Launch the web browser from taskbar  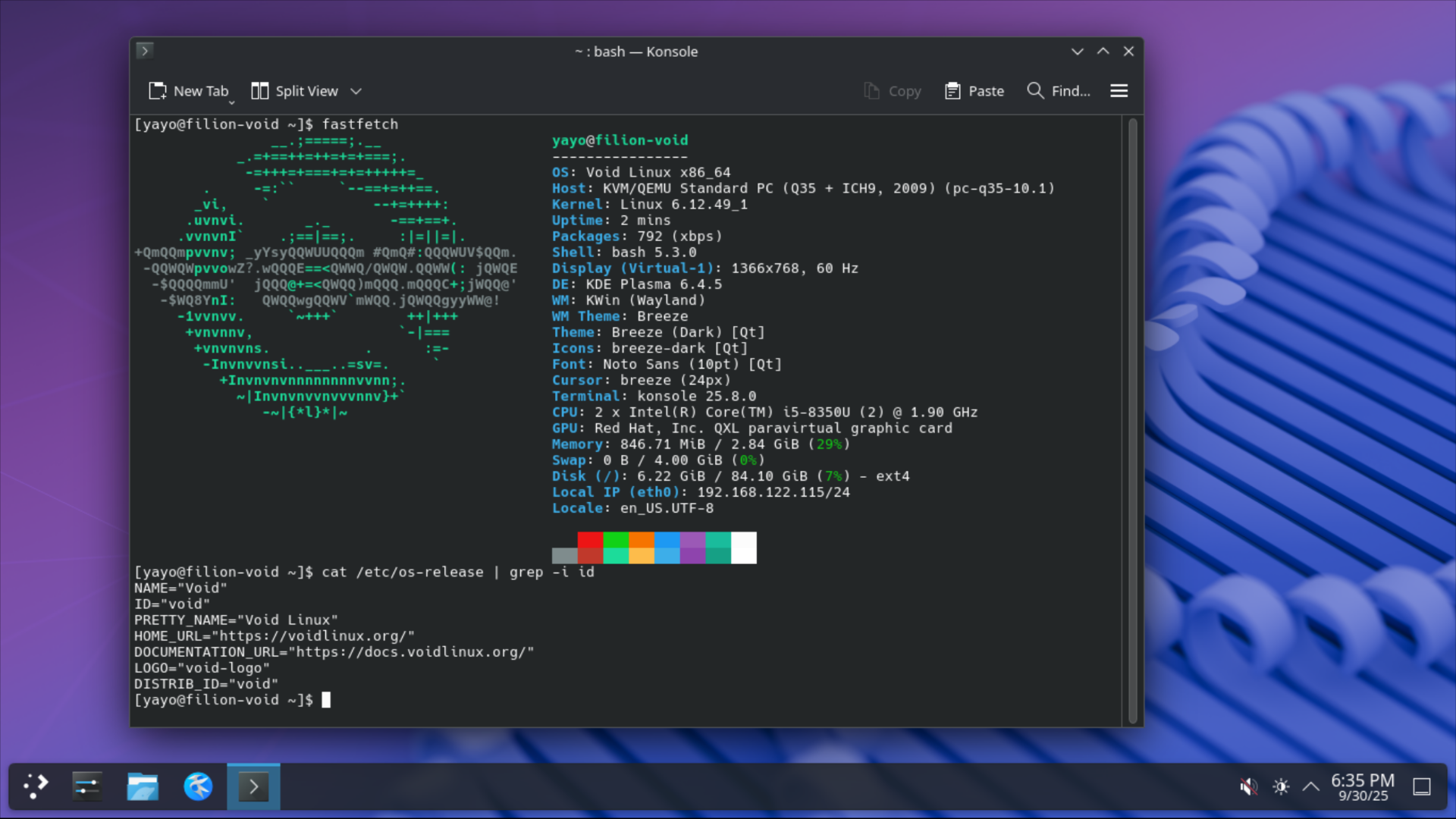198,786
